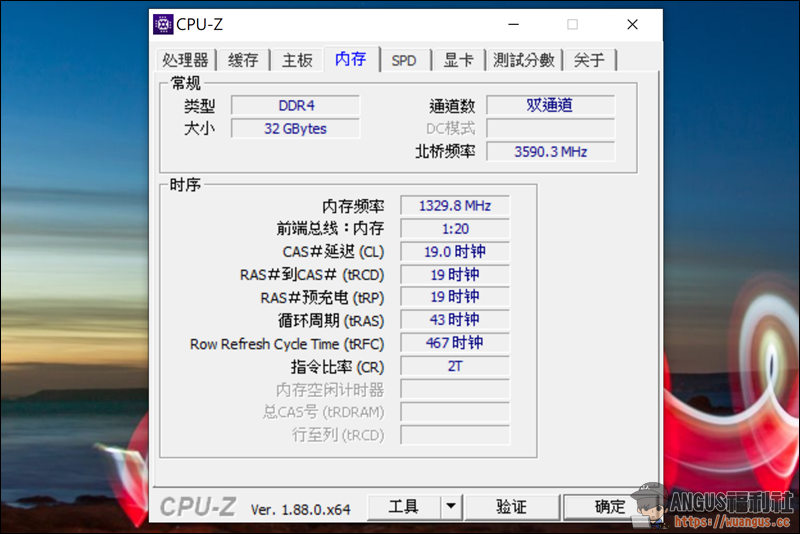Switch to the SPD tab
Screen dimensions: 800x534
(404, 60)
